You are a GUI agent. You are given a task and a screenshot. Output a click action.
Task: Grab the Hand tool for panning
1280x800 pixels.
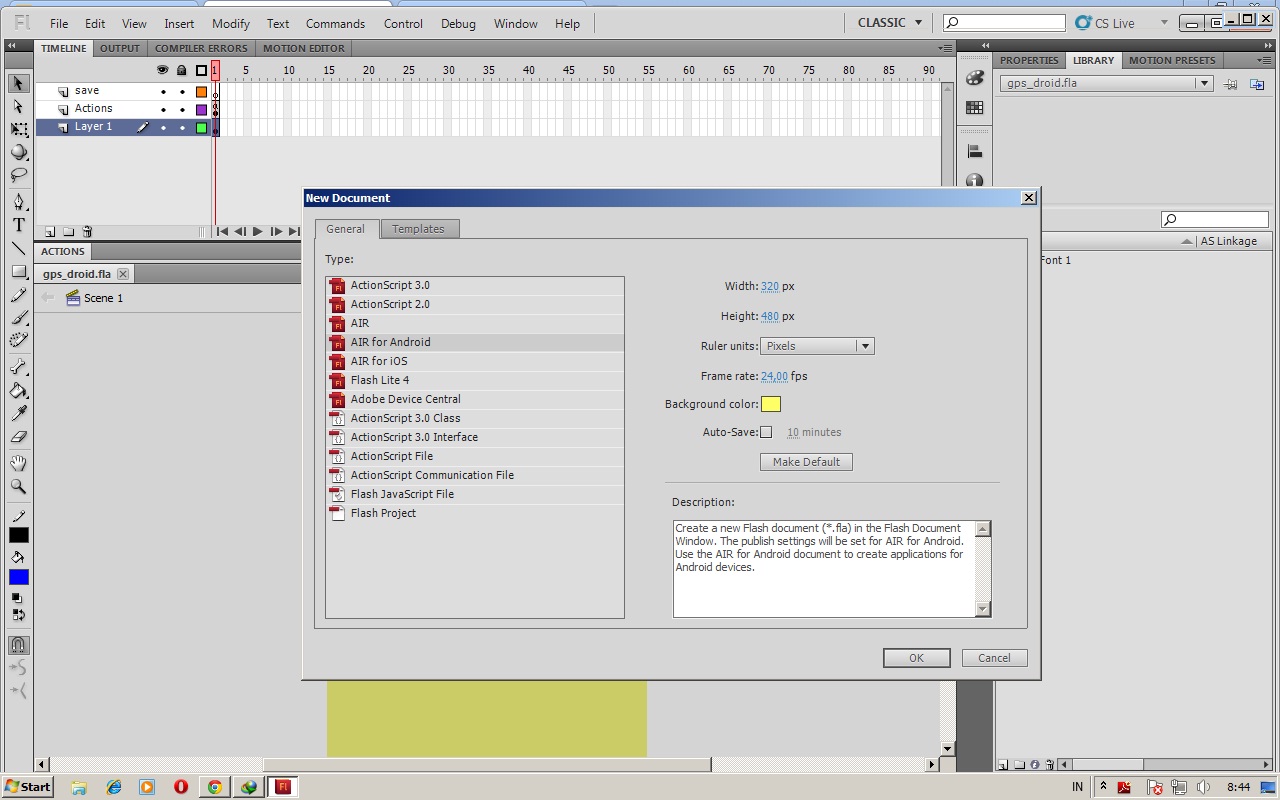tap(18, 462)
